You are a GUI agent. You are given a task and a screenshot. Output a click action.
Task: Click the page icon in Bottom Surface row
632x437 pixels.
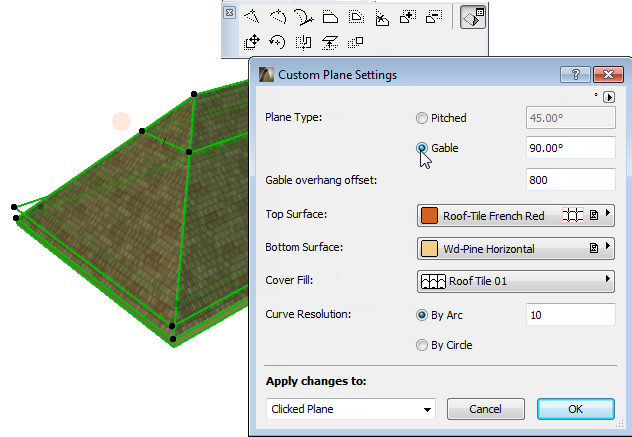[x=594, y=248]
